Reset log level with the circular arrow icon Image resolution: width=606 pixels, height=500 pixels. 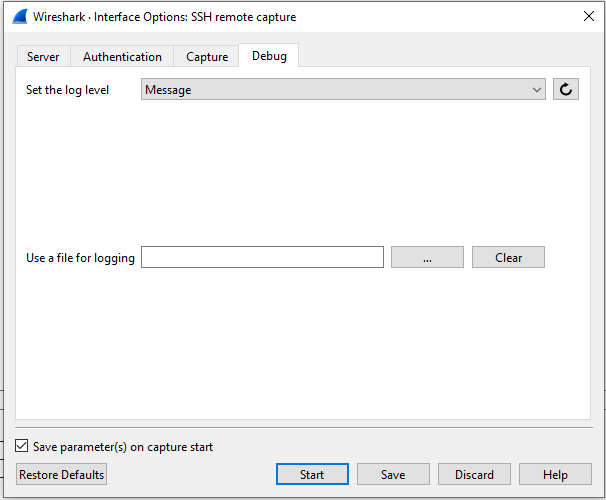pyautogui.click(x=566, y=90)
